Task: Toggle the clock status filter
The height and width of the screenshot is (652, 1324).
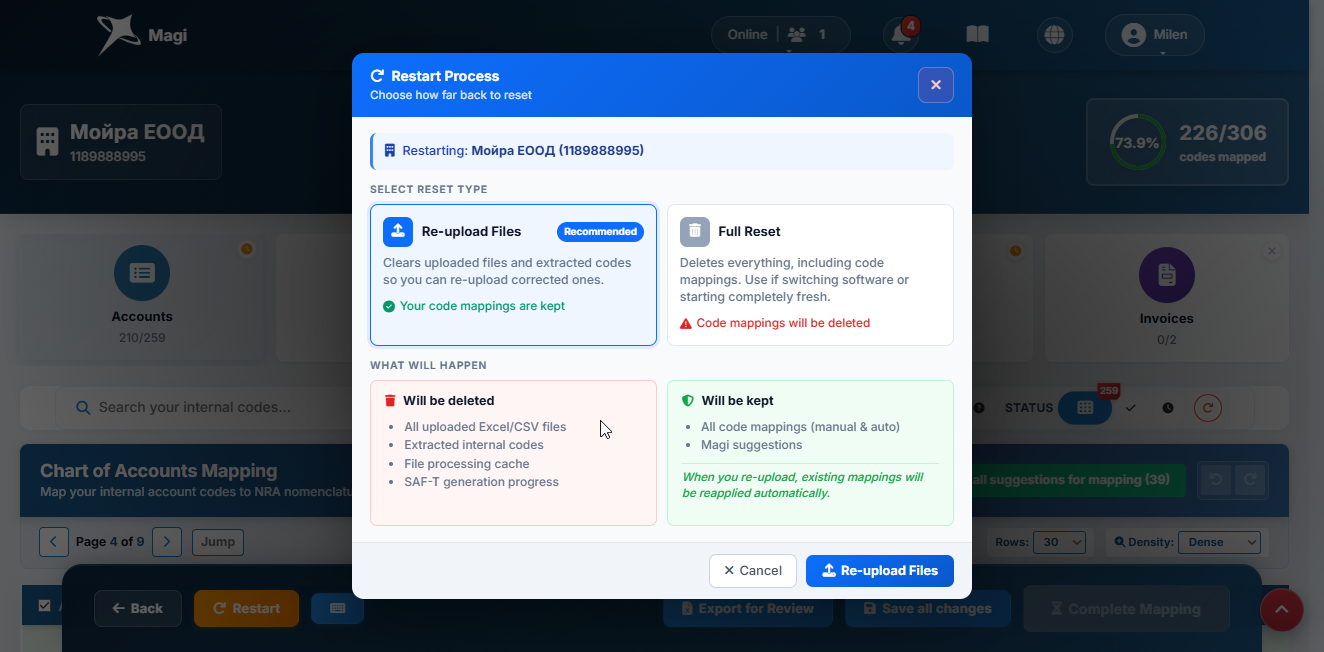Action: point(1168,408)
